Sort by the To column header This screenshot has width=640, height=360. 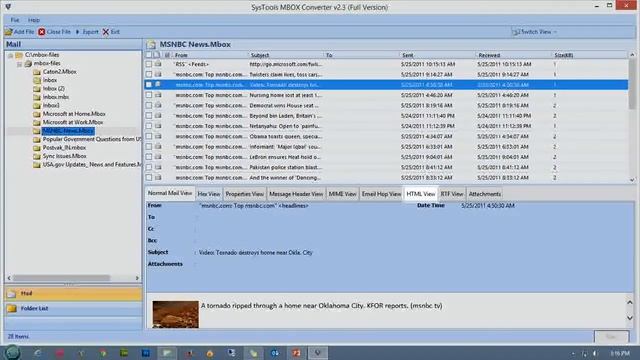click(x=362, y=55)
